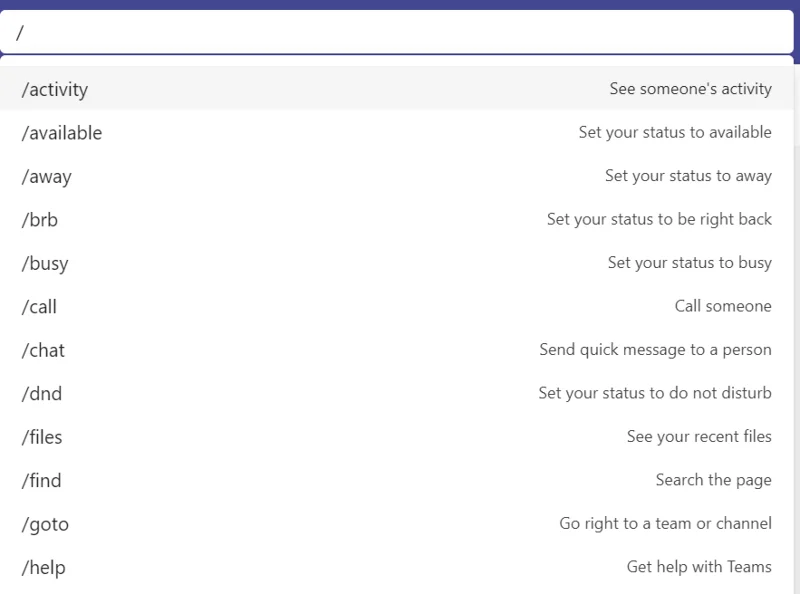
Task: Select the /activity command
Action: (397, 88)
